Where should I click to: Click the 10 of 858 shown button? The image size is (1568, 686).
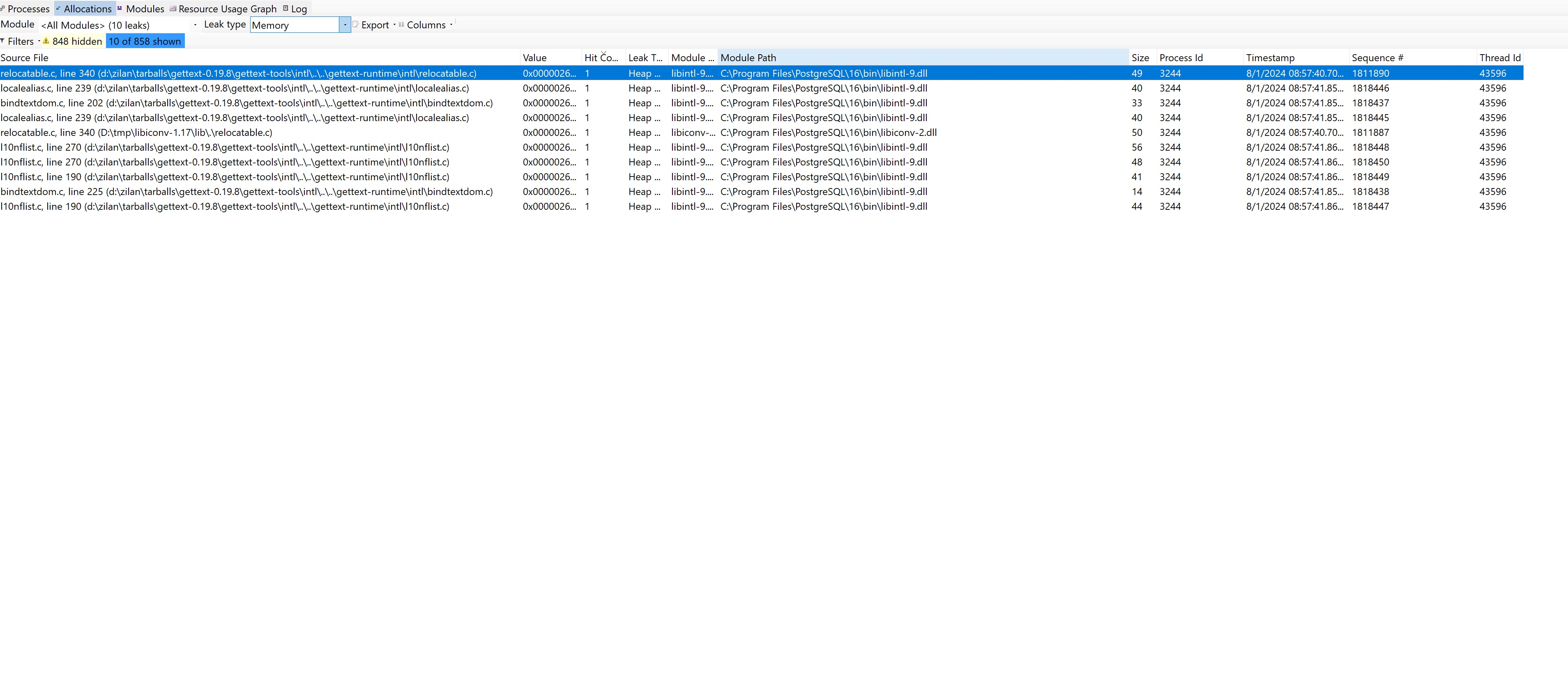(145, 41)
